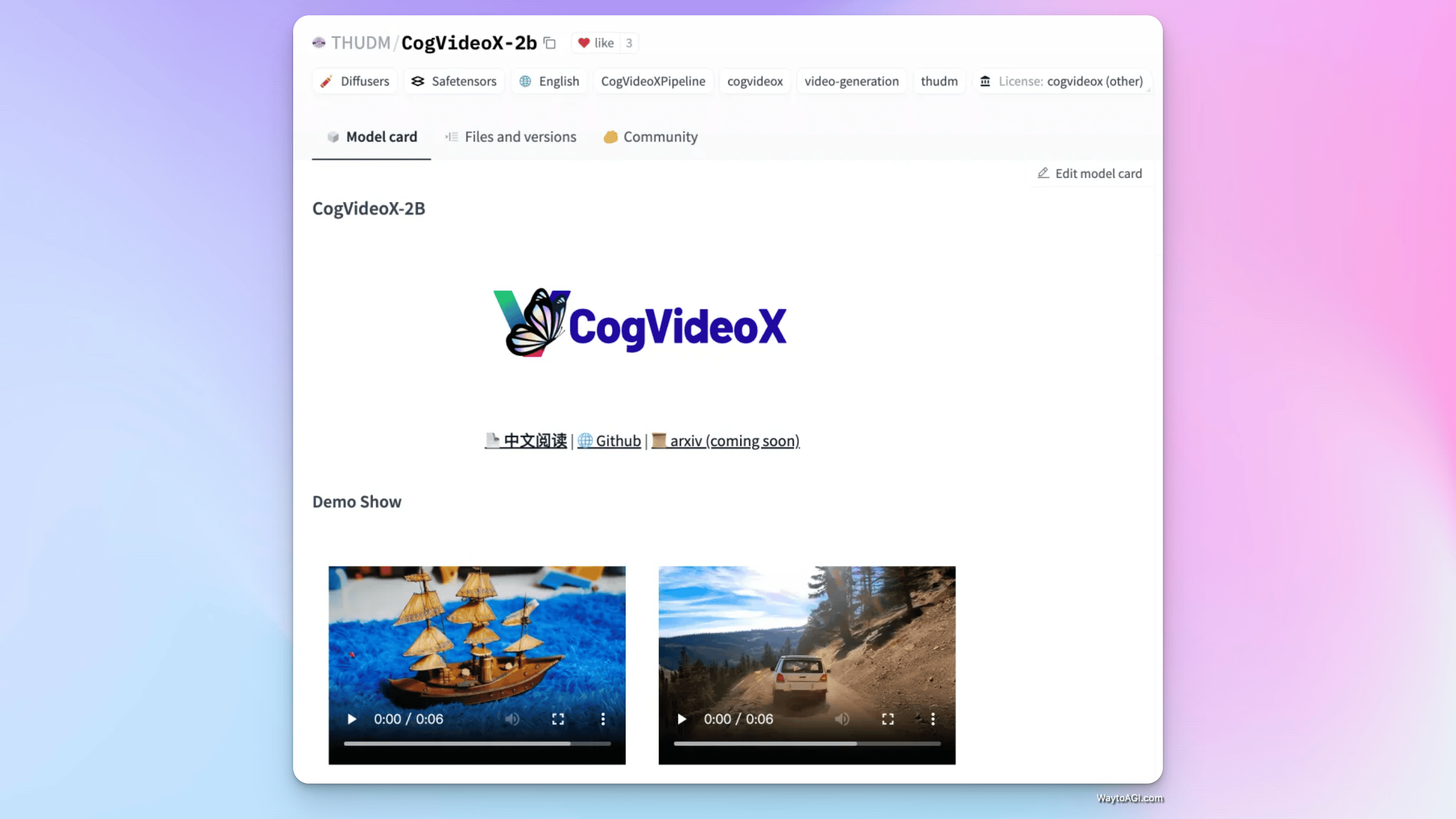Like the model with the heart button
The height and width of the screenshot is (819, 1456).
click(596, 43)
